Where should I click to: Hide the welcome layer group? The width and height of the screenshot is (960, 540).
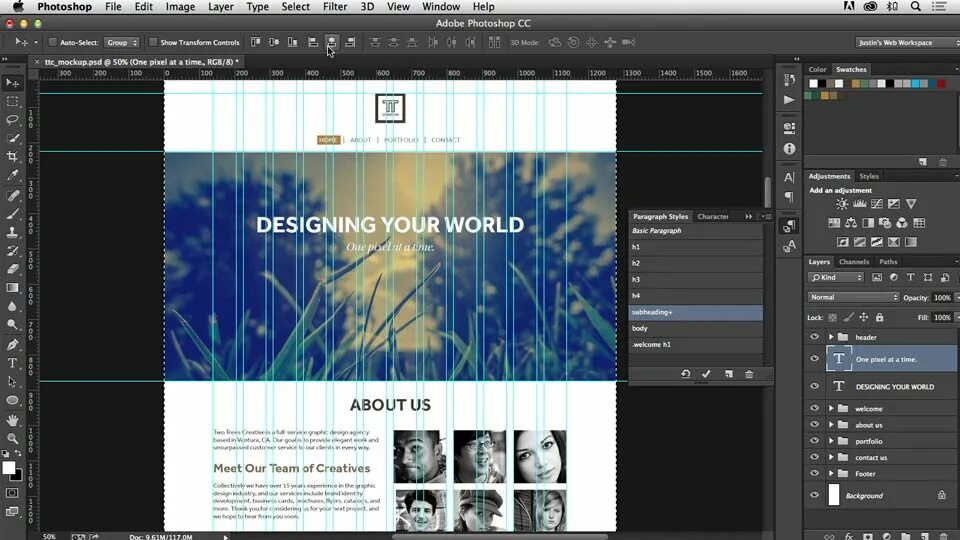click(814, 408)
